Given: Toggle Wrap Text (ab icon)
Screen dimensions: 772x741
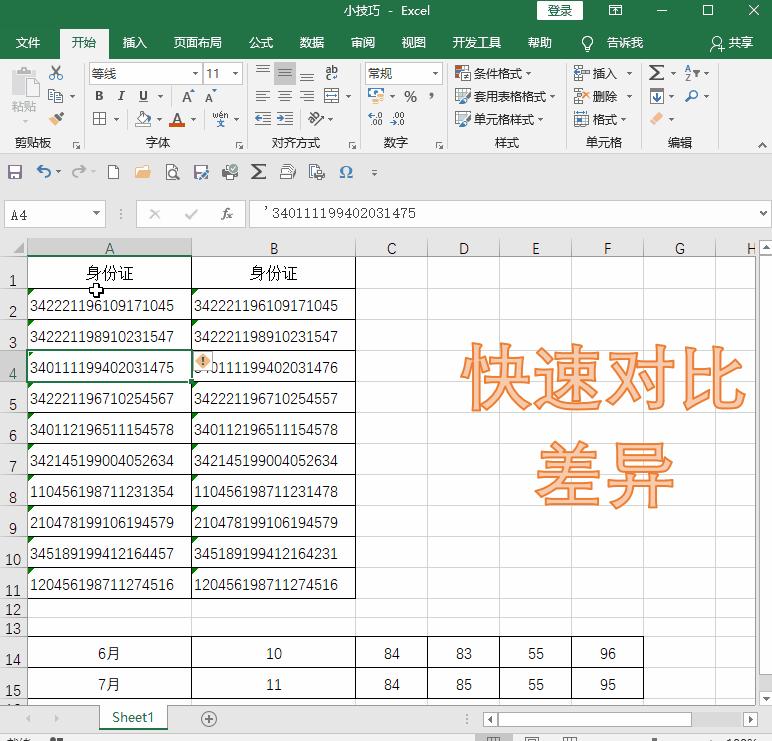Looking at the screenshot, I should (x=331, y=73).
